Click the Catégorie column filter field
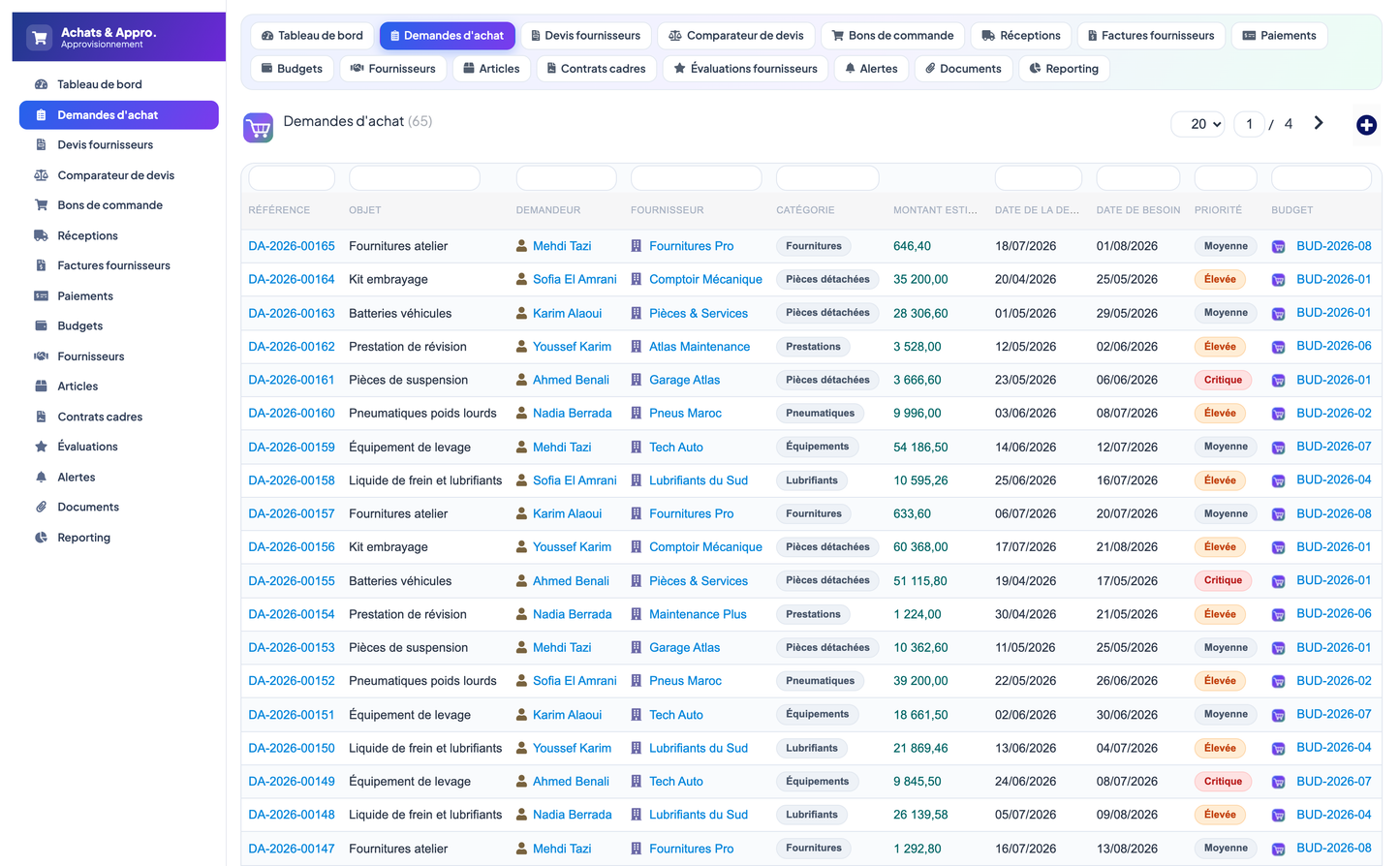1400x866 pixels. pos(827,178)
